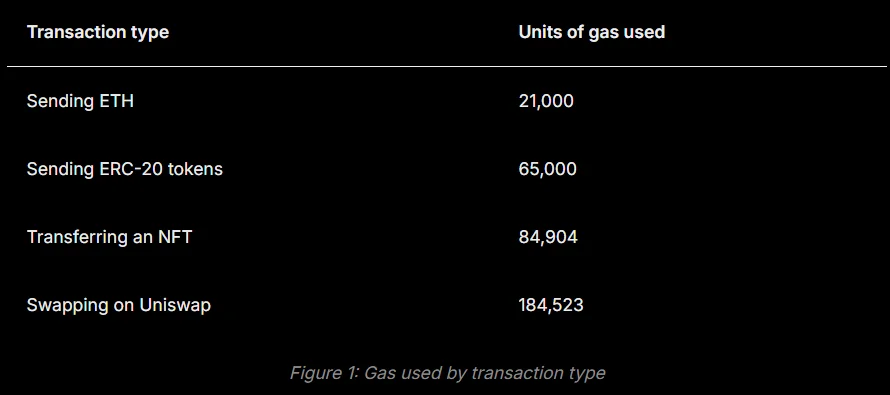Click the 21,000 gas value
This screenshot has height=395, width=890.
coord(546,101)
